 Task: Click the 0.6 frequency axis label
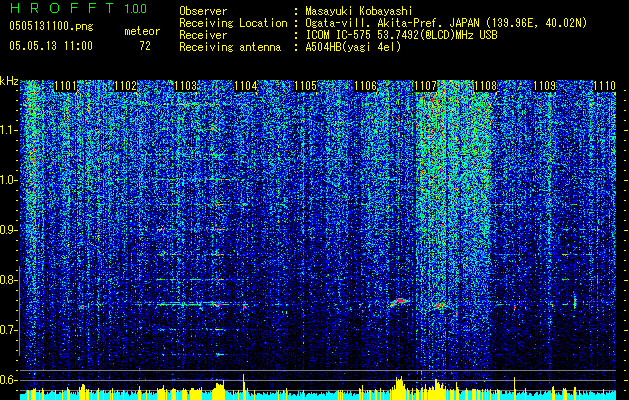[8, 380]
